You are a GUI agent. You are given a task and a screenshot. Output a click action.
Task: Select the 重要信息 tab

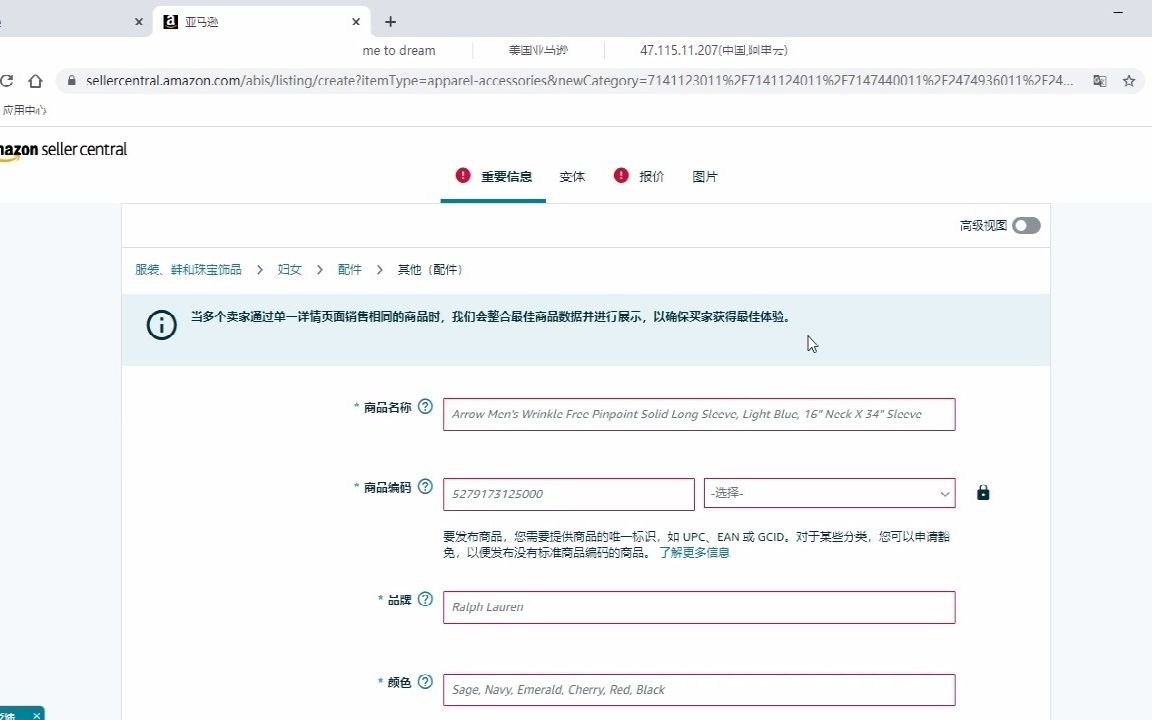point(506,176)
